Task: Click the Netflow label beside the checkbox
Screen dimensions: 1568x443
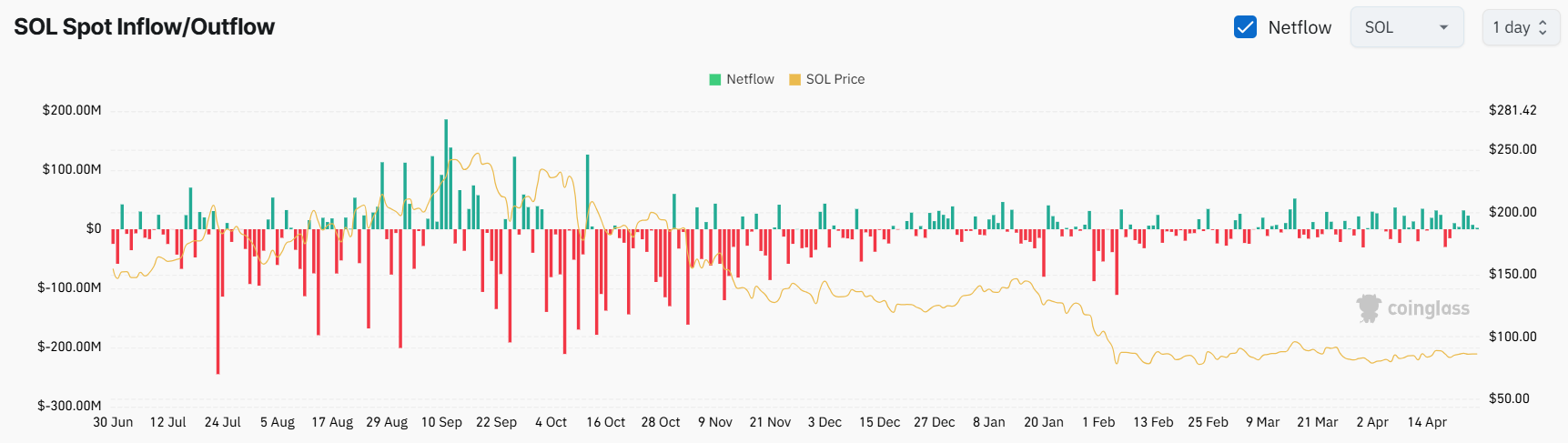Action: (1300, 27)
